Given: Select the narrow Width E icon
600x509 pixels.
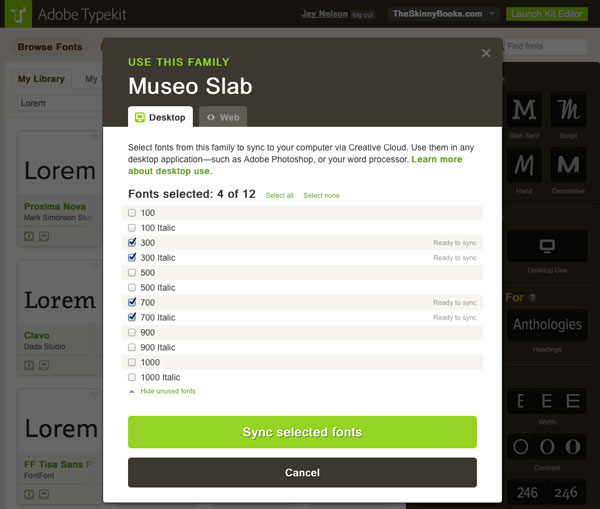Looking at the screenshot, I should [x=520, y=401].
